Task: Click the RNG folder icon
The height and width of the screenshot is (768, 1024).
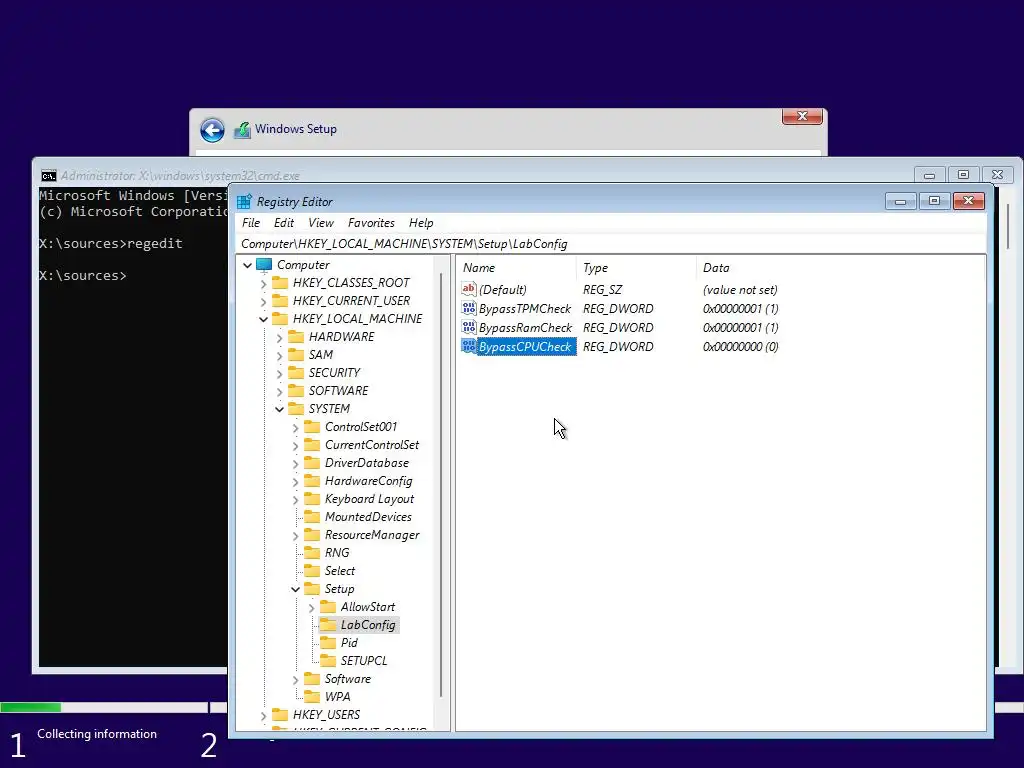Action: pos(313,552)
